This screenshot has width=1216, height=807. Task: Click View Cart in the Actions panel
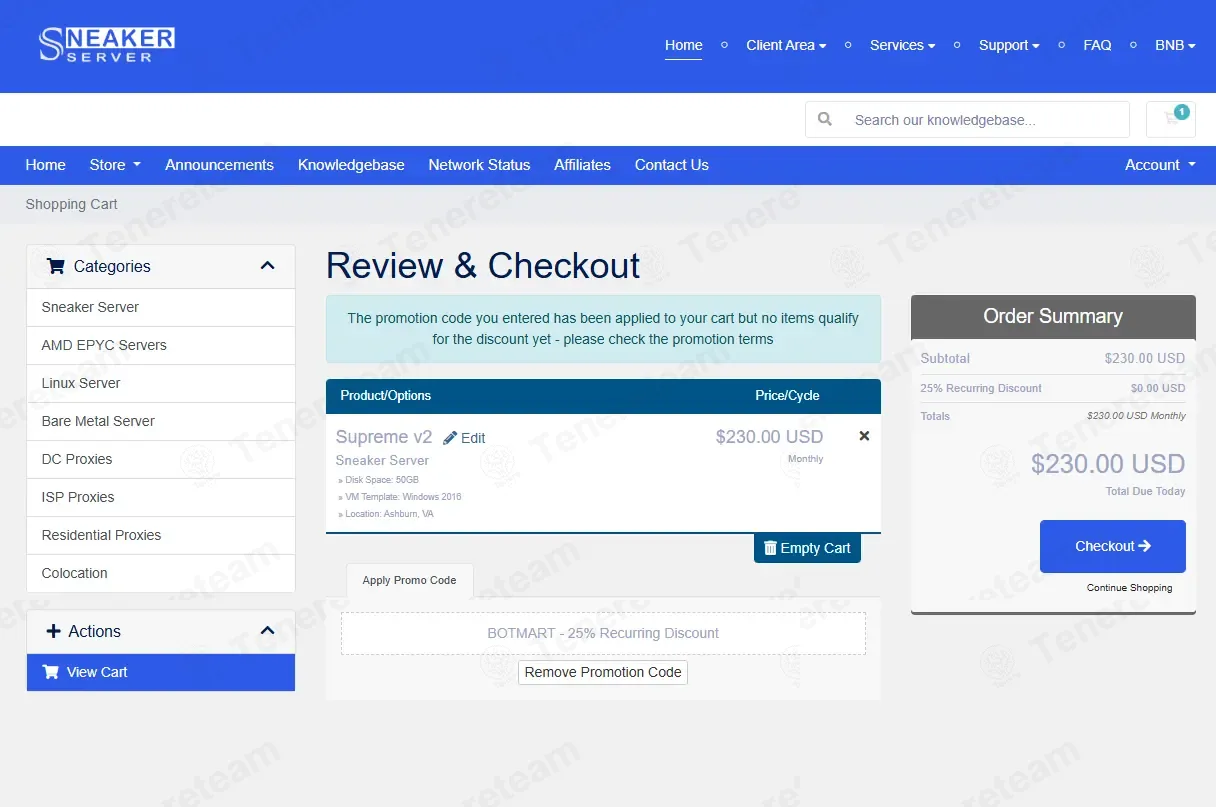161,672
